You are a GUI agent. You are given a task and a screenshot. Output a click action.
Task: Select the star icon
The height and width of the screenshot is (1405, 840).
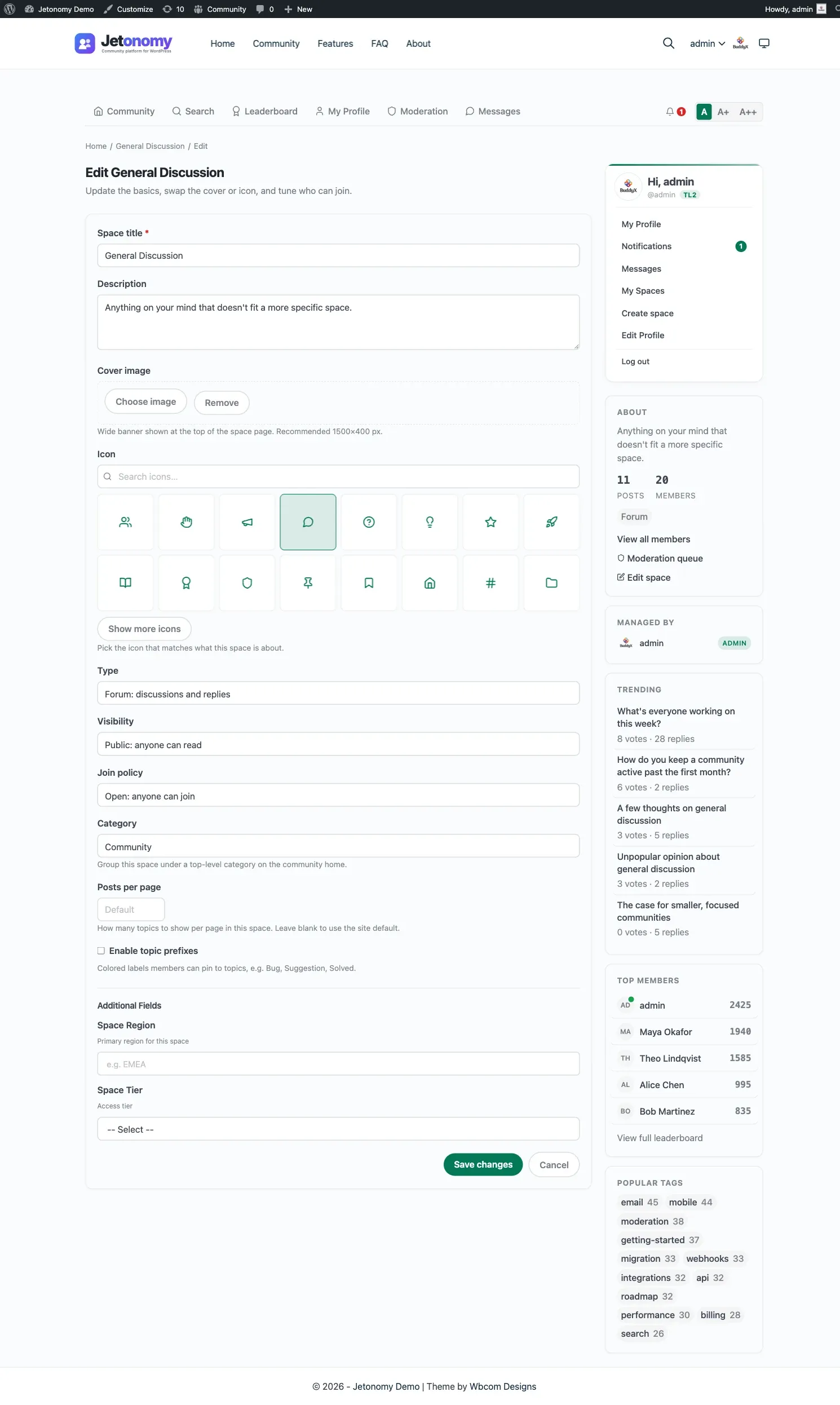491,522
